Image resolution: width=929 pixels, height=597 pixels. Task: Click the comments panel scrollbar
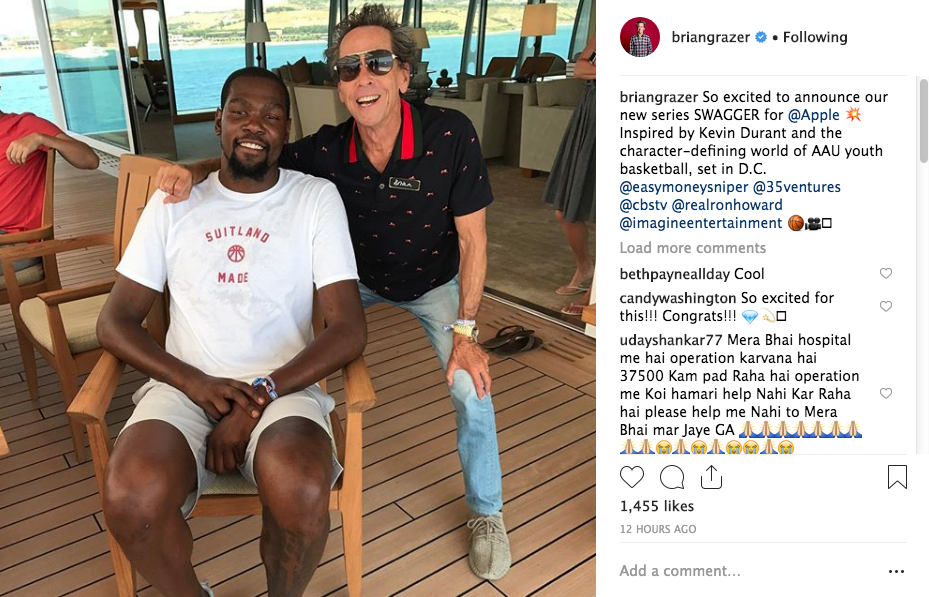coord(924,121)
